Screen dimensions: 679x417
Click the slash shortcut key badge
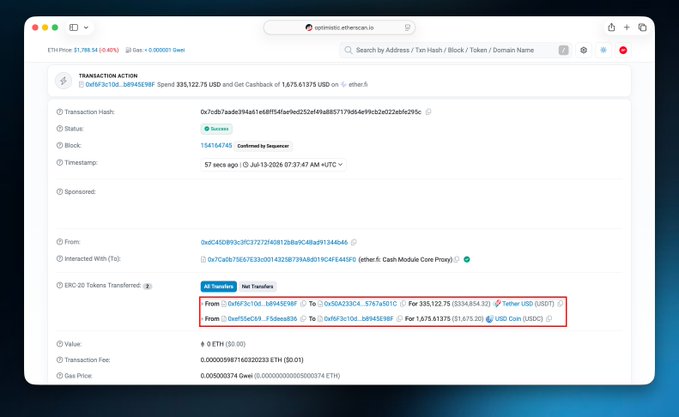point(563,50)
